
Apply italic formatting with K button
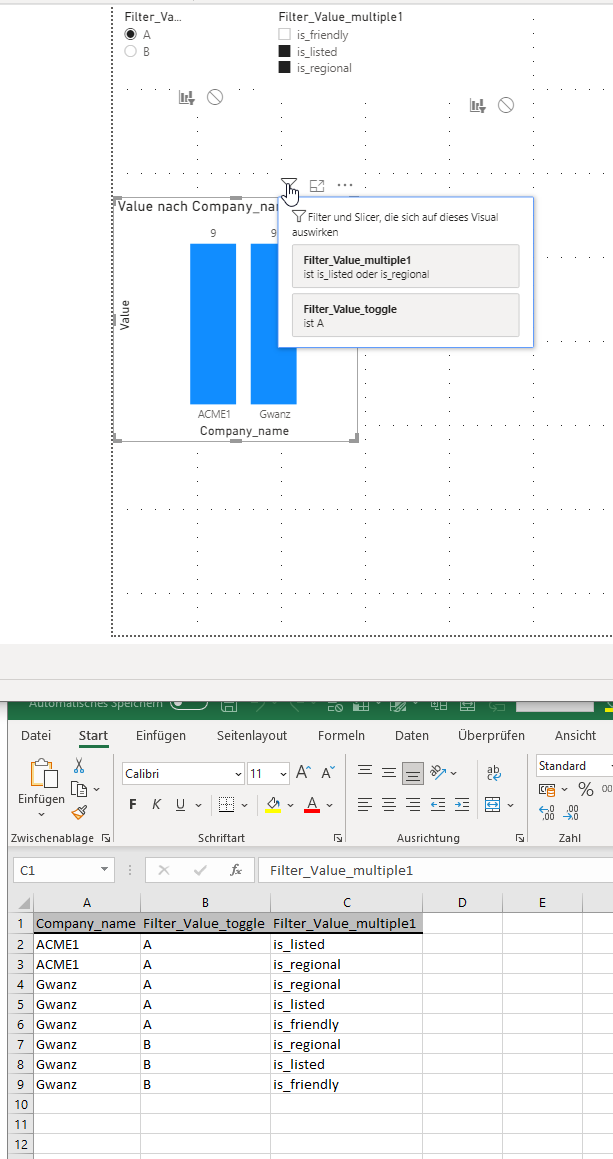click(x=156, y=804)
